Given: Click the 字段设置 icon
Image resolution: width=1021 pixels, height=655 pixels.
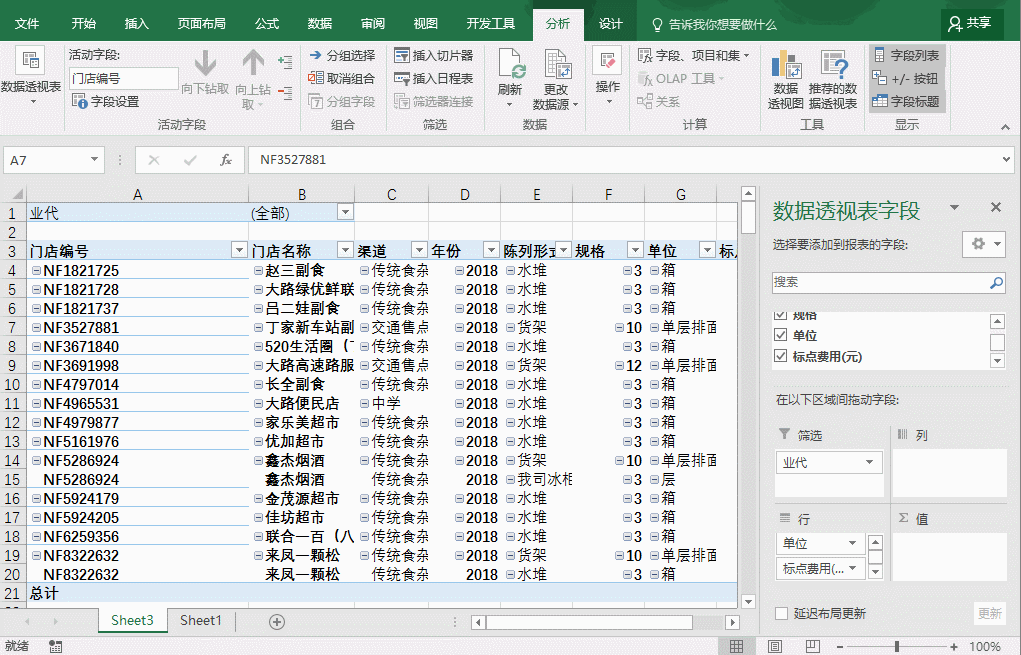Looking at the screenshot, I should click(79, 101).
